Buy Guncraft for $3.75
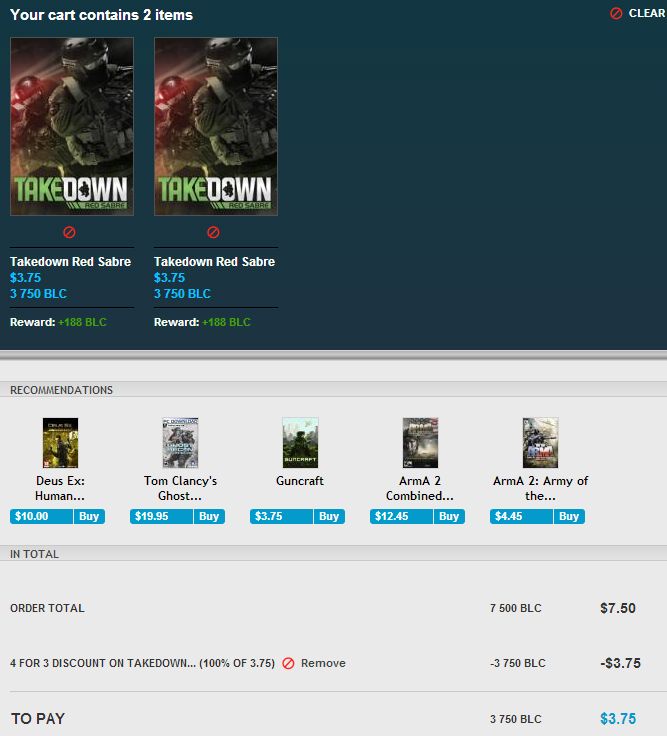This screenshot has width=667, height=736. click(x=330, y=516)
